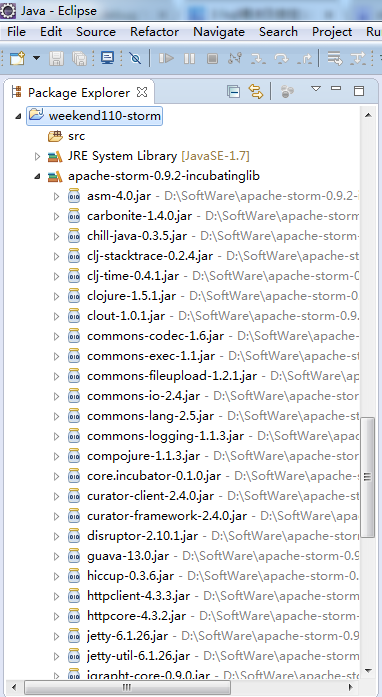This screenshot has height=697, width=382.
Task: Expand carbonite-1.4.0.jar node
Action: tap(56, 216)
